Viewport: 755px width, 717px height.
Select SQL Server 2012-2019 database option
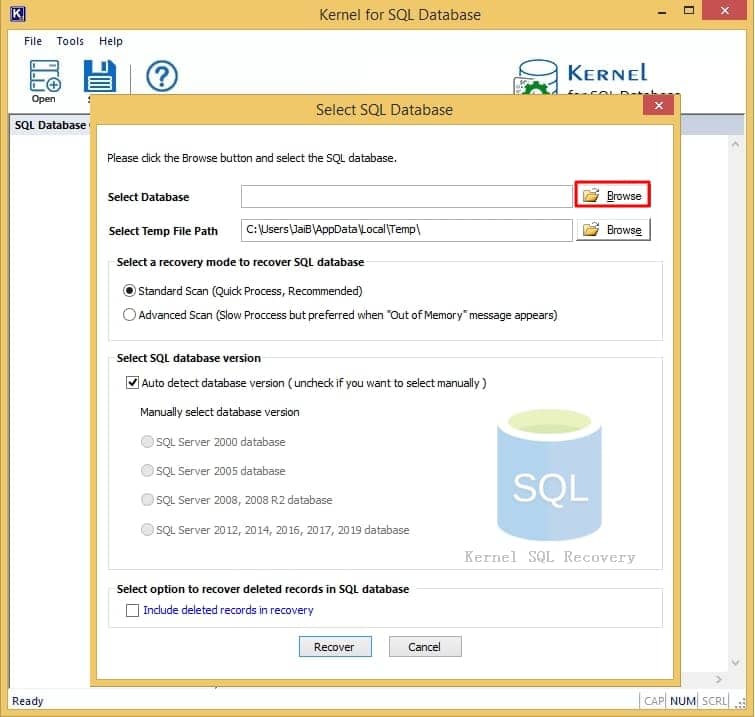[147, 530]
